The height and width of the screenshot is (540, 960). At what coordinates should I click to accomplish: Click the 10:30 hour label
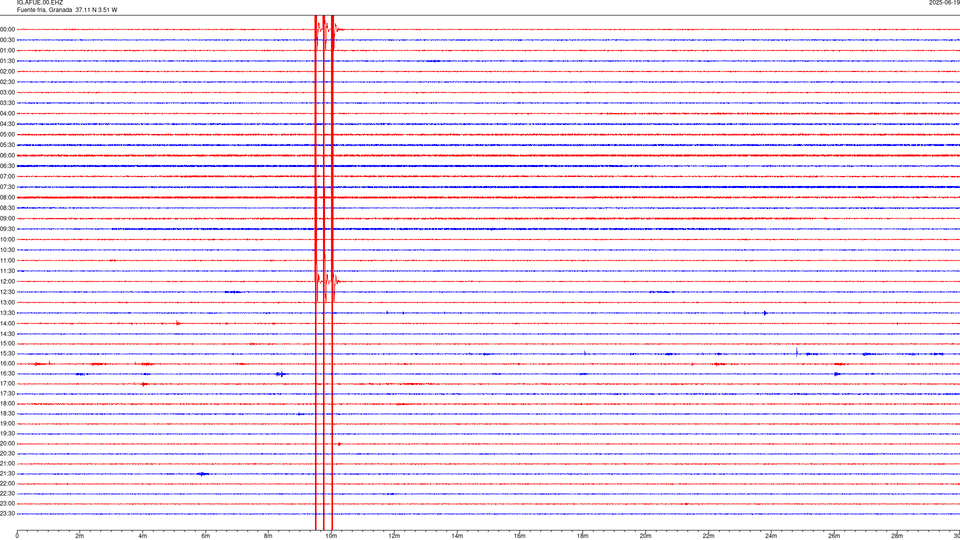(7, 250)
